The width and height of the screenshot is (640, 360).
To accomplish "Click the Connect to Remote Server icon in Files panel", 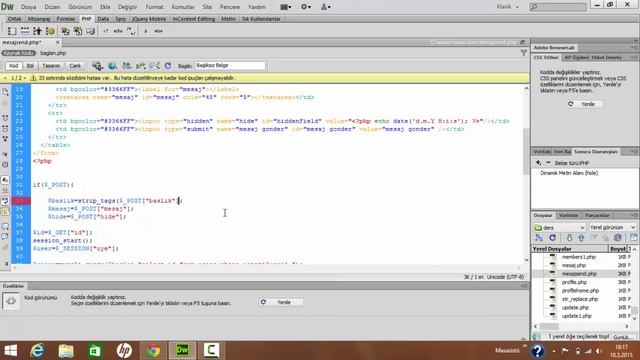I will point(539,238).
